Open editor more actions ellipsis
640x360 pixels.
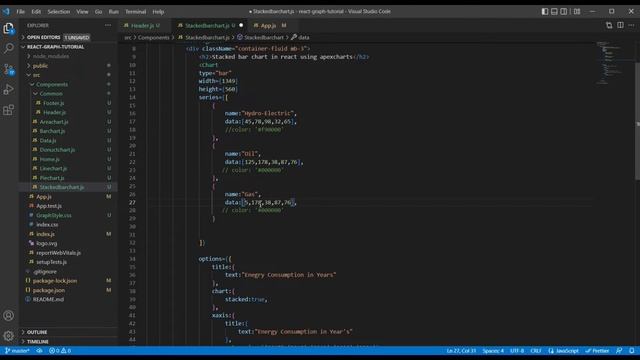(631, 25)
